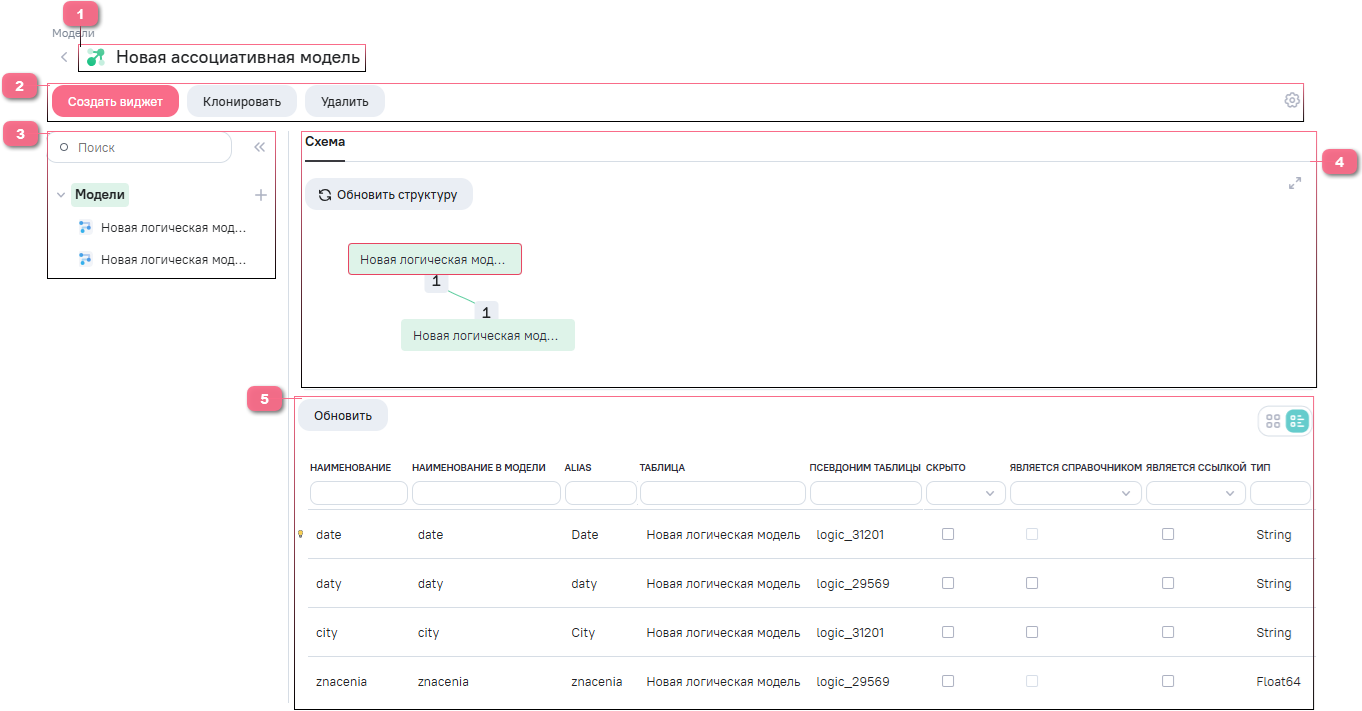Click the City alias cell
This screenshot has width=1362, height=711.
pos(583,633)
